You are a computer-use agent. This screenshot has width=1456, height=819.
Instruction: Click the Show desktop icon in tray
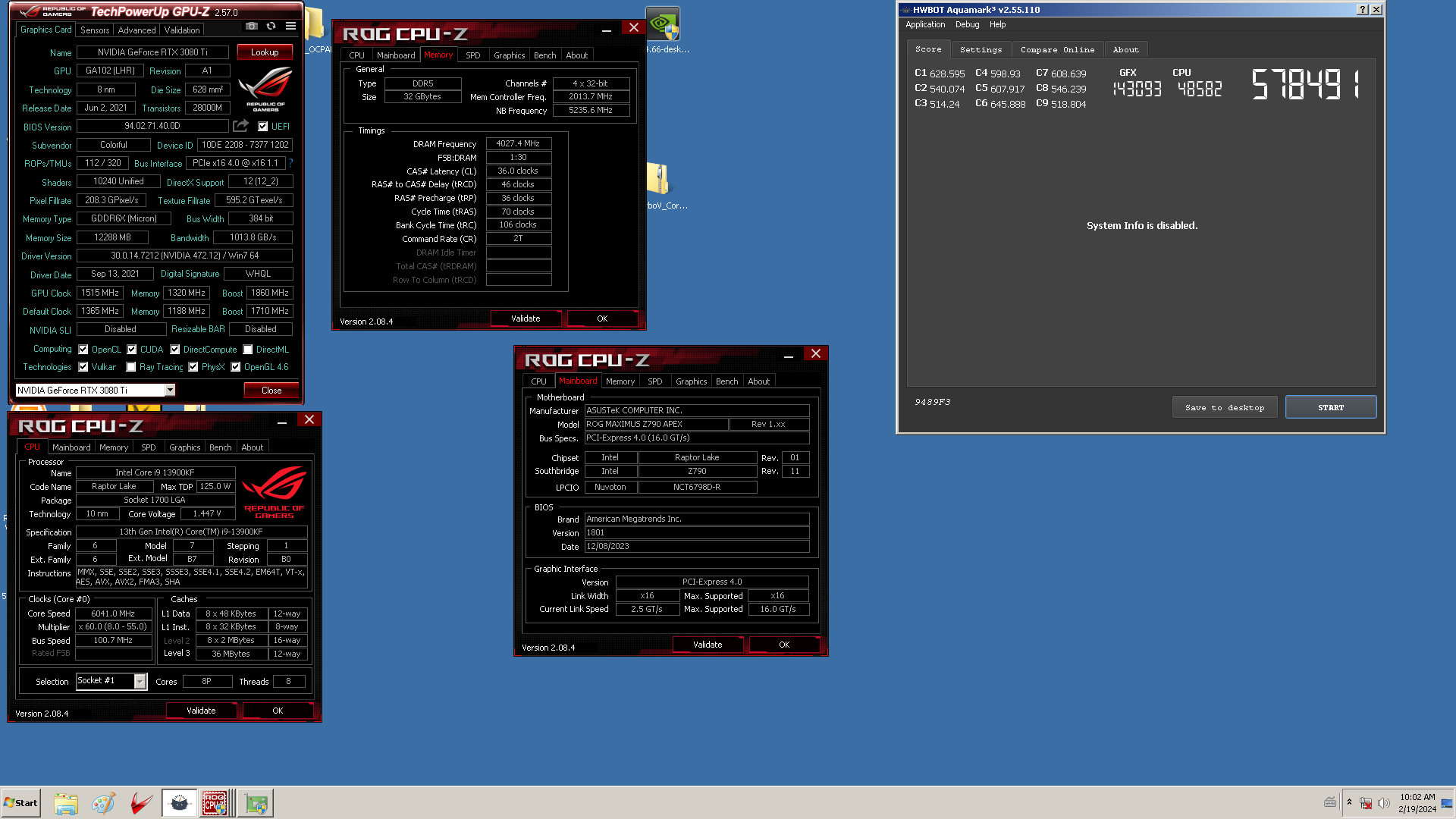[x=1447, y=803]
